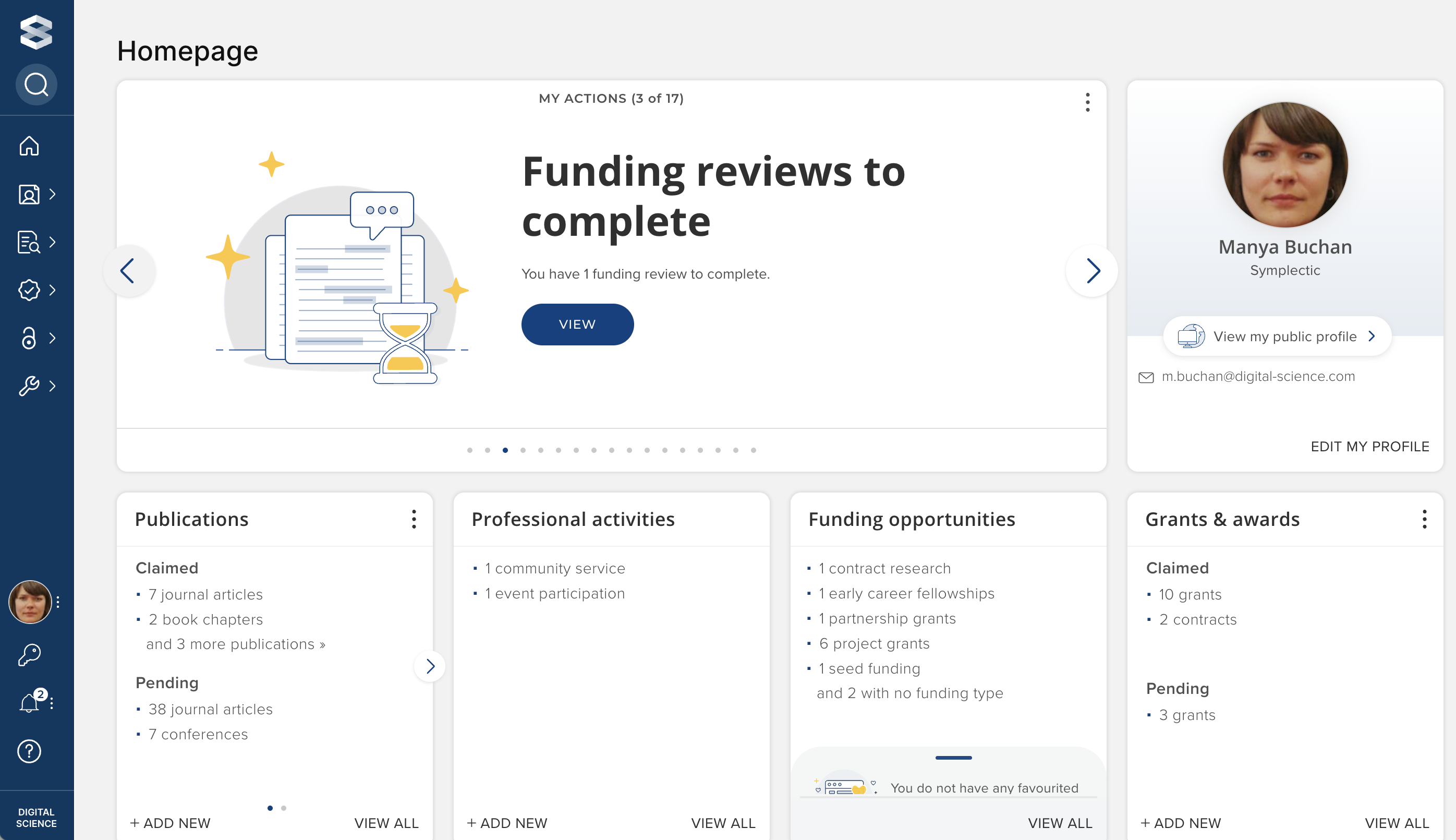Go to Home via sidebar house icon
This screenshot has width=1456, height=840.
click(29, 146)
